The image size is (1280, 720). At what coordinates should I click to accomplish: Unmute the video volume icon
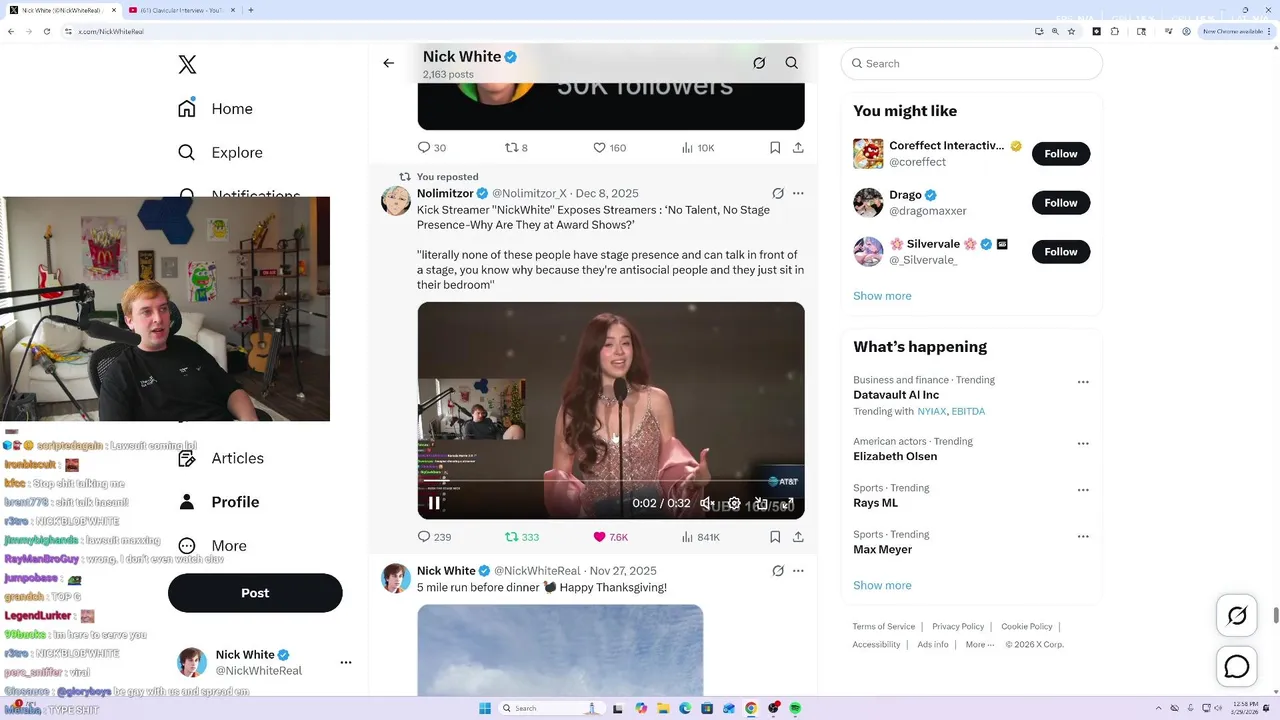click(x=707, y=503)
